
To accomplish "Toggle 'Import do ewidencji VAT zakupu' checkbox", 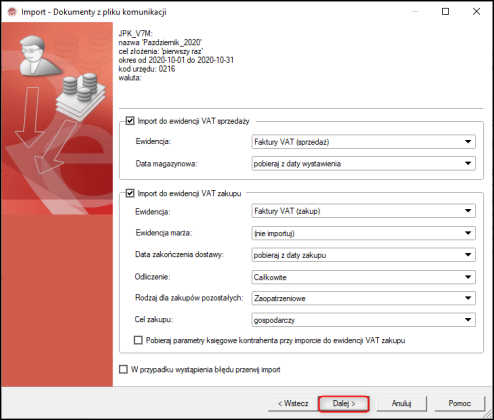I will [130, 193].
